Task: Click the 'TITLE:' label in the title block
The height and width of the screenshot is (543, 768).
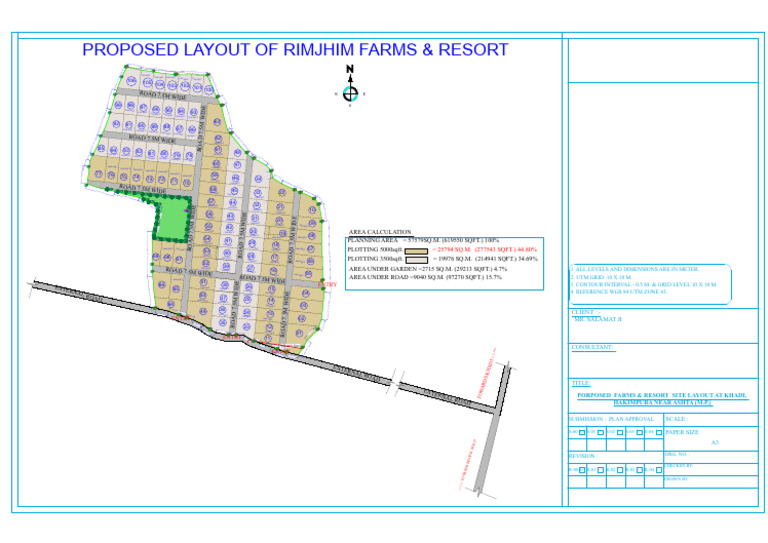Action: (581, 383)
